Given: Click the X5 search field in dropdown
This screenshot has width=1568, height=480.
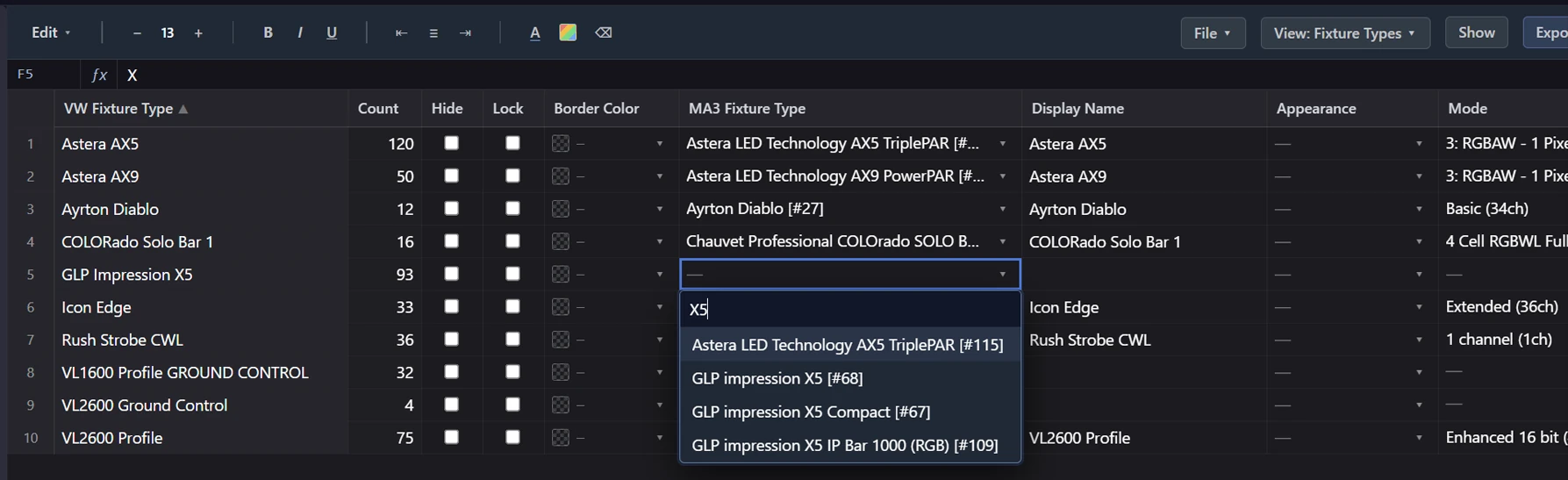Looking at the screenshot, I should 850,309.
